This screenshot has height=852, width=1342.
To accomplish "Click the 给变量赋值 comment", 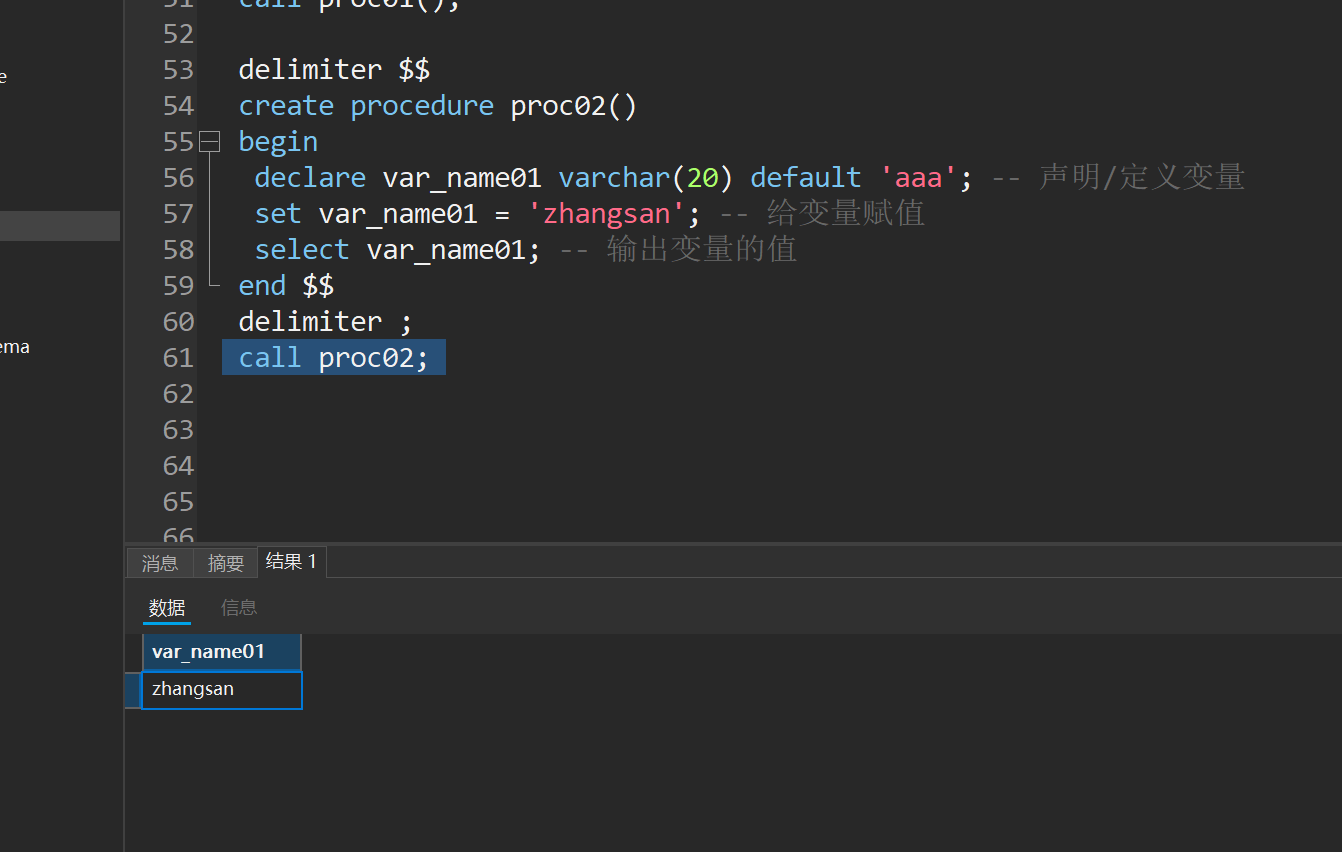I will tap(822, 214).
